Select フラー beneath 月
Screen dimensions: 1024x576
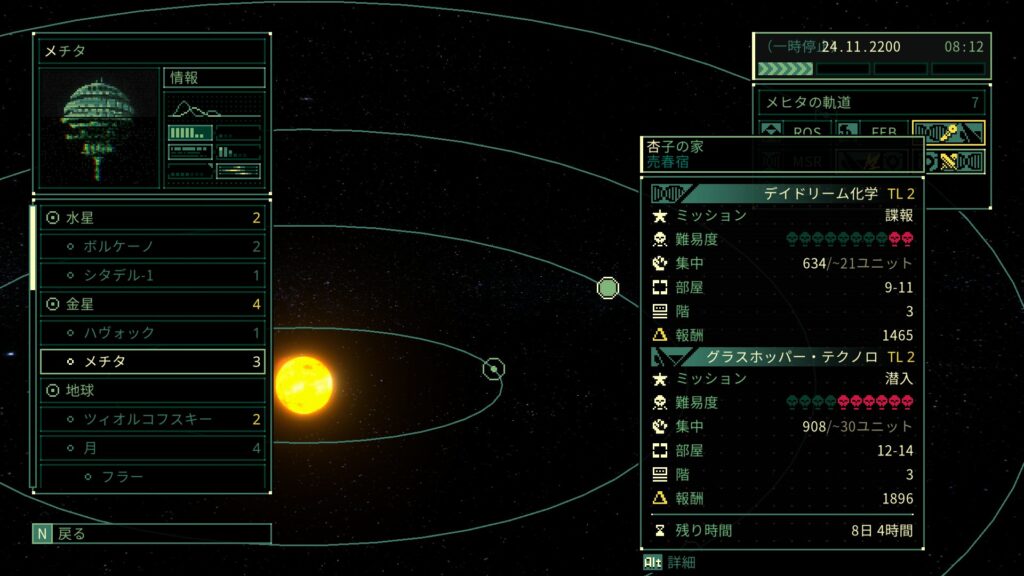[152, 476]
